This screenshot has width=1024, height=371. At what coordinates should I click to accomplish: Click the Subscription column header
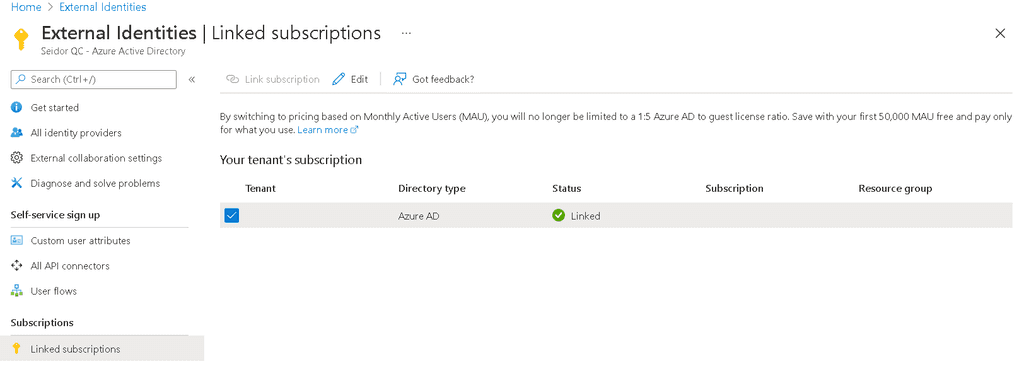click(x=734, y=188)
